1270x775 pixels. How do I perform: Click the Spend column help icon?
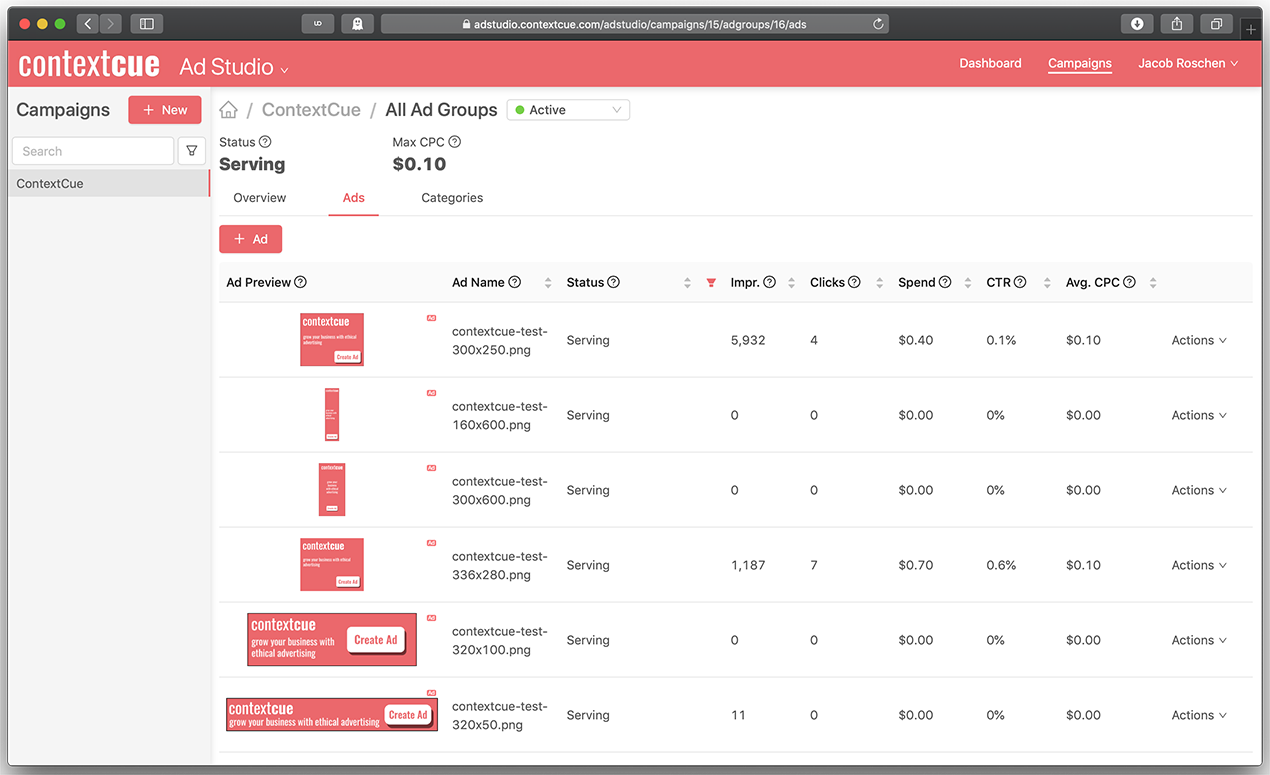[944, 282]
